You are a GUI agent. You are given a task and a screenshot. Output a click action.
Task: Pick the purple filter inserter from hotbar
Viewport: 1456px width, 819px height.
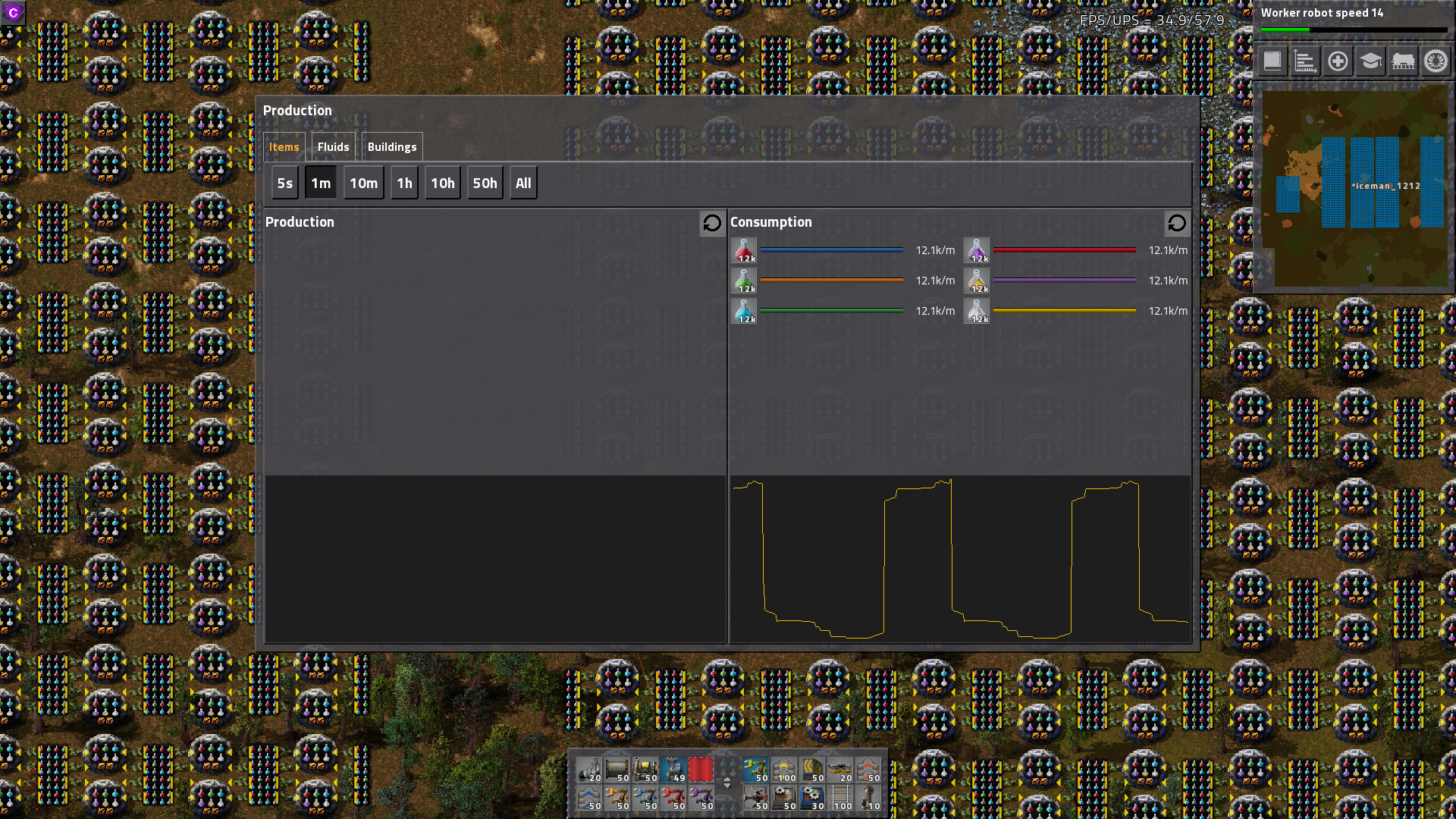click(x=701, y=798)
